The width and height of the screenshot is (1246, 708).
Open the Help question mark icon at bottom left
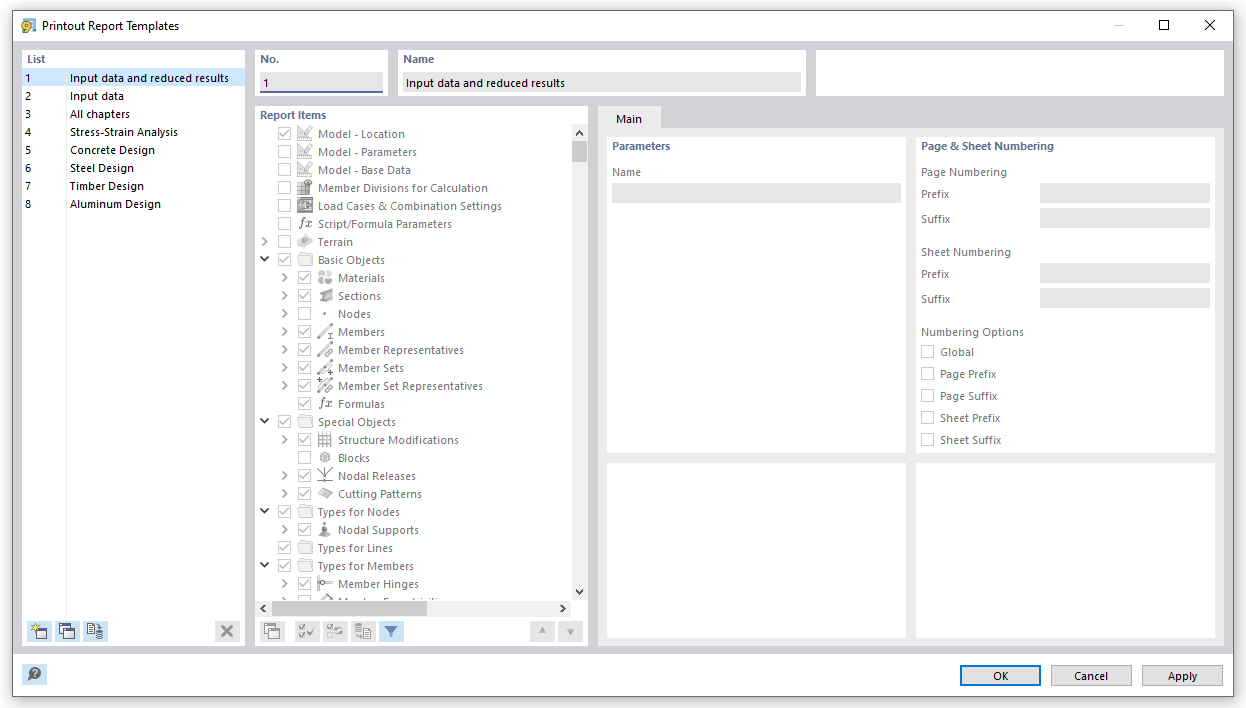coord(34,675)
